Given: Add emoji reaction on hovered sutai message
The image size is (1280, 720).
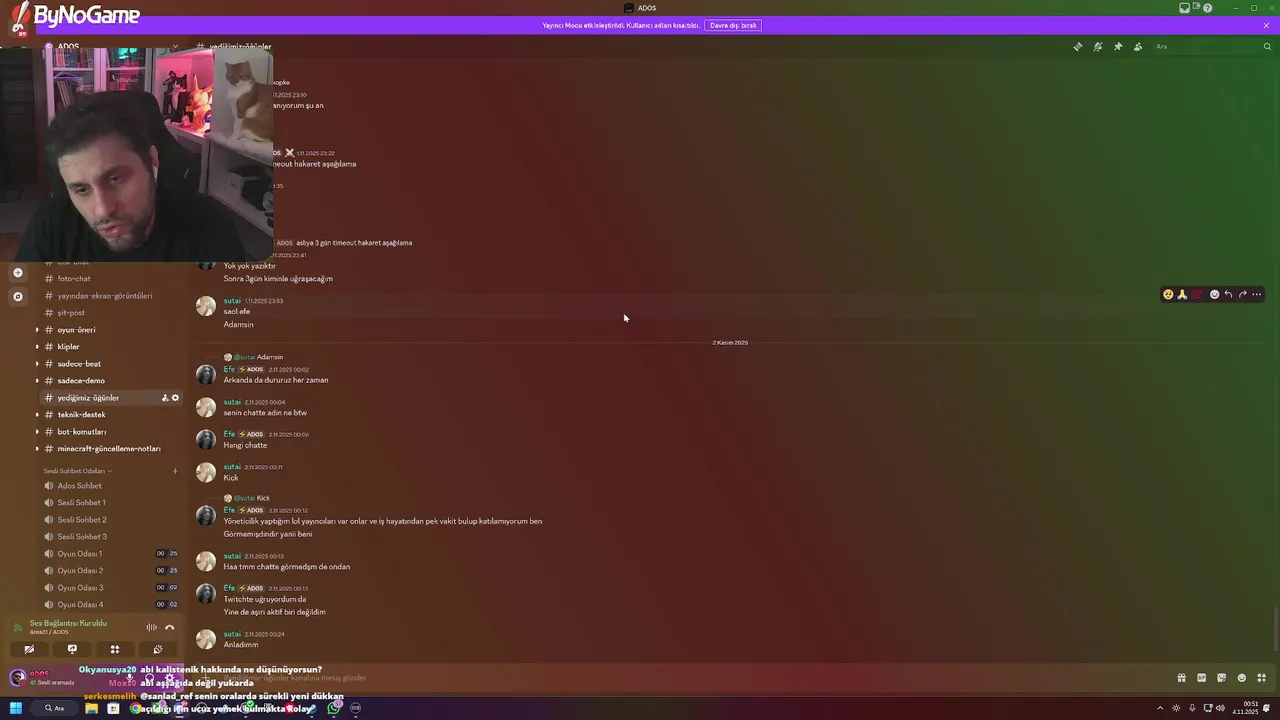Looking at the screenshot, I should tap(1214, 294).
